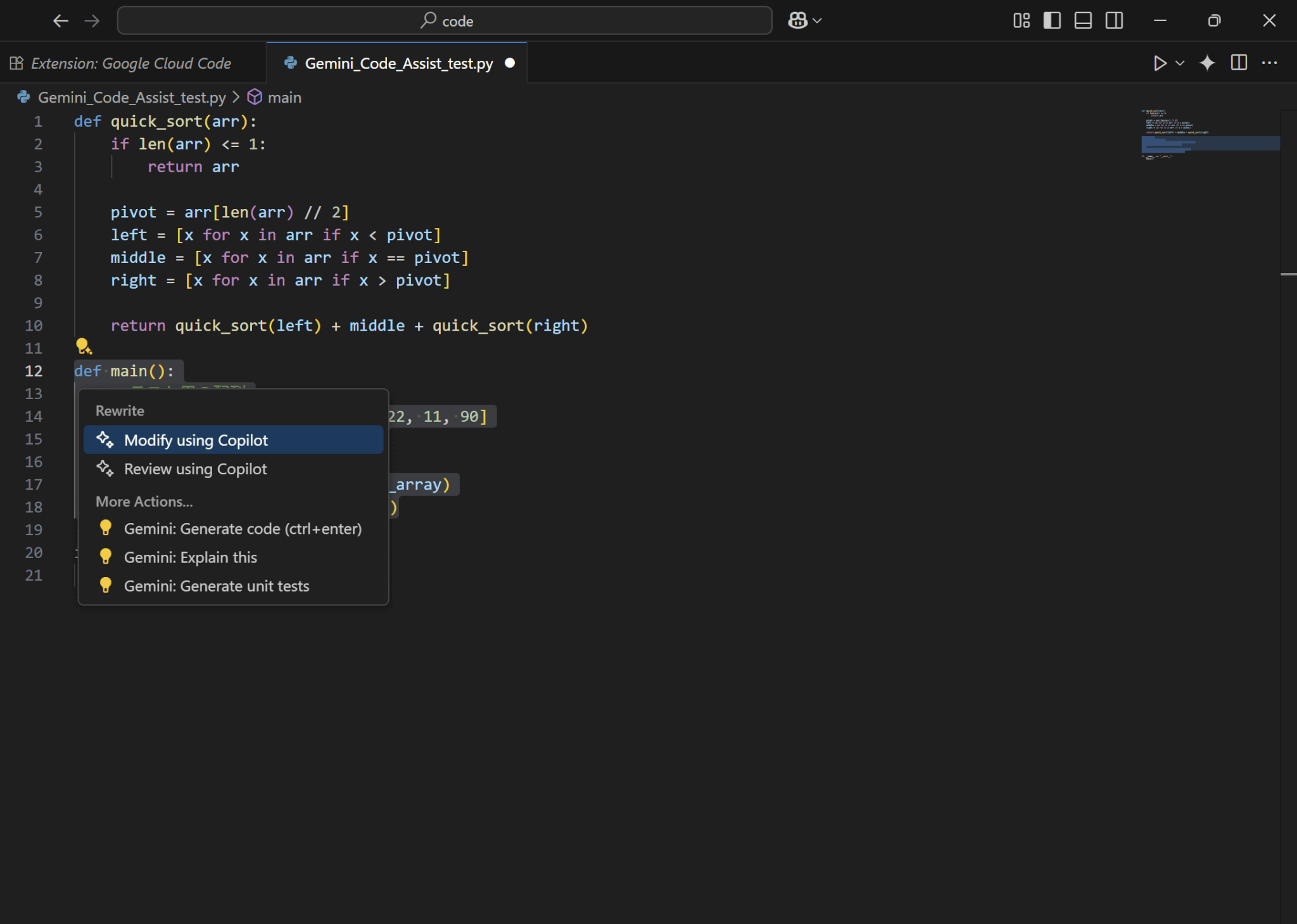
Task: Go forward with the right arrow
Action: click(92, 21)
